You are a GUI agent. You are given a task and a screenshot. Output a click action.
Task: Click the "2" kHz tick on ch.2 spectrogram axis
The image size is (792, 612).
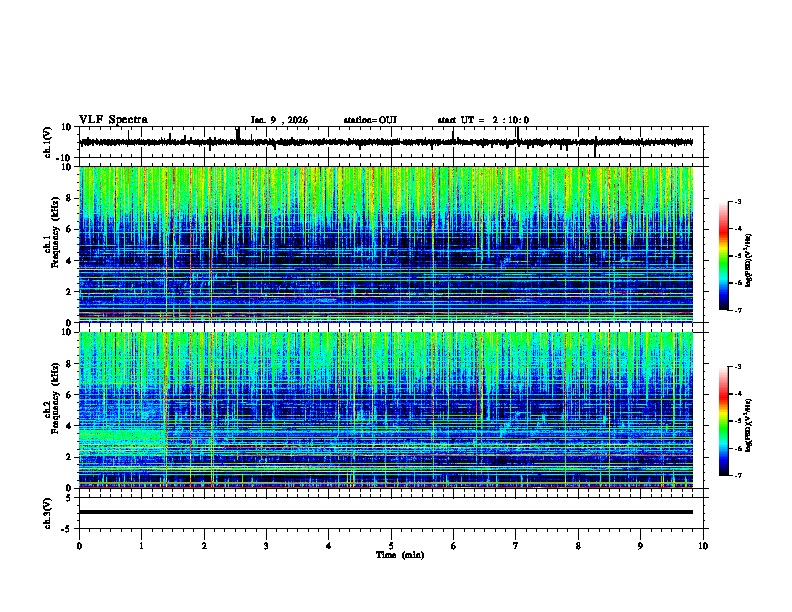tap(70, 457)
